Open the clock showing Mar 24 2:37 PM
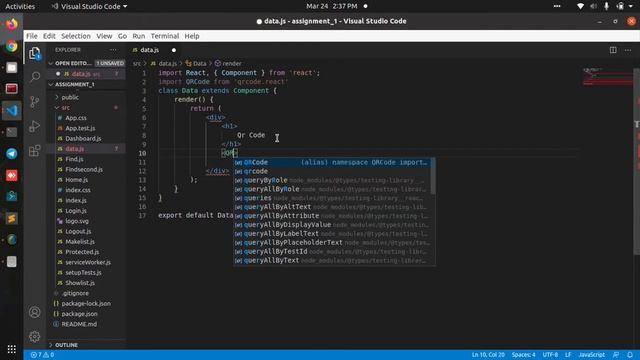 coord(331,6)
